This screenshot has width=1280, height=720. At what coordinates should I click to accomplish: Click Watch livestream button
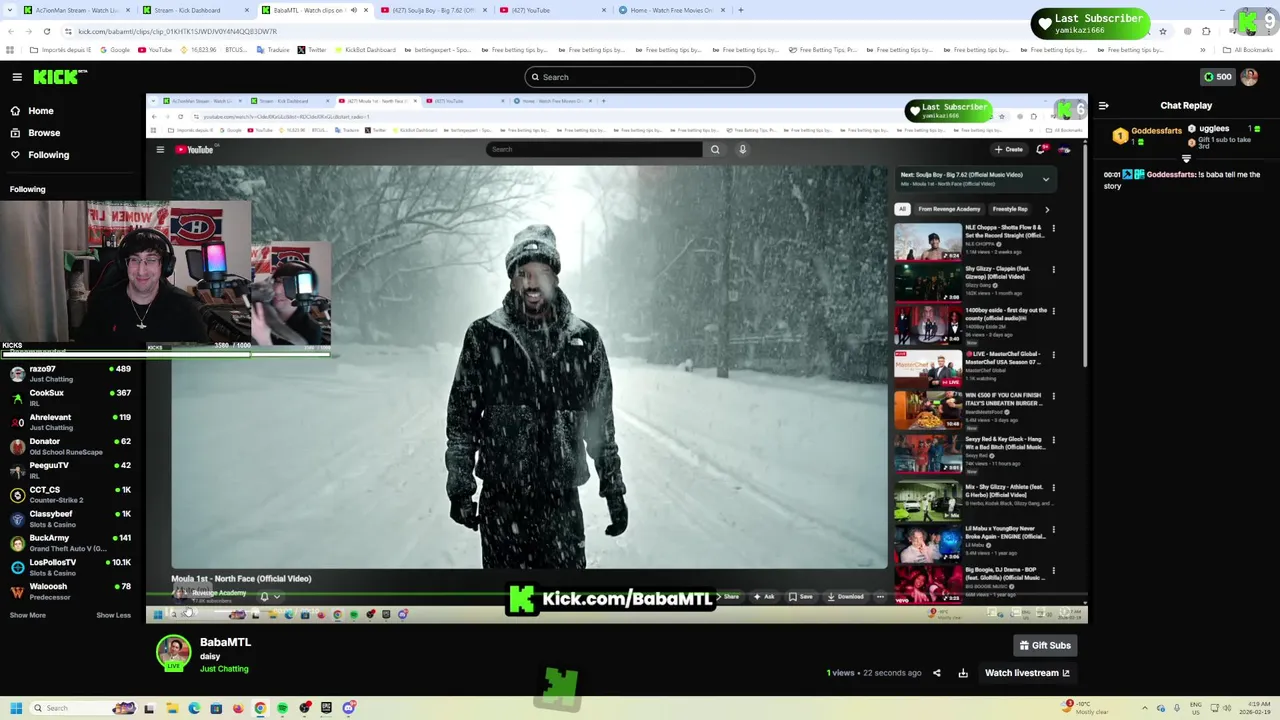coord(1027,673)
